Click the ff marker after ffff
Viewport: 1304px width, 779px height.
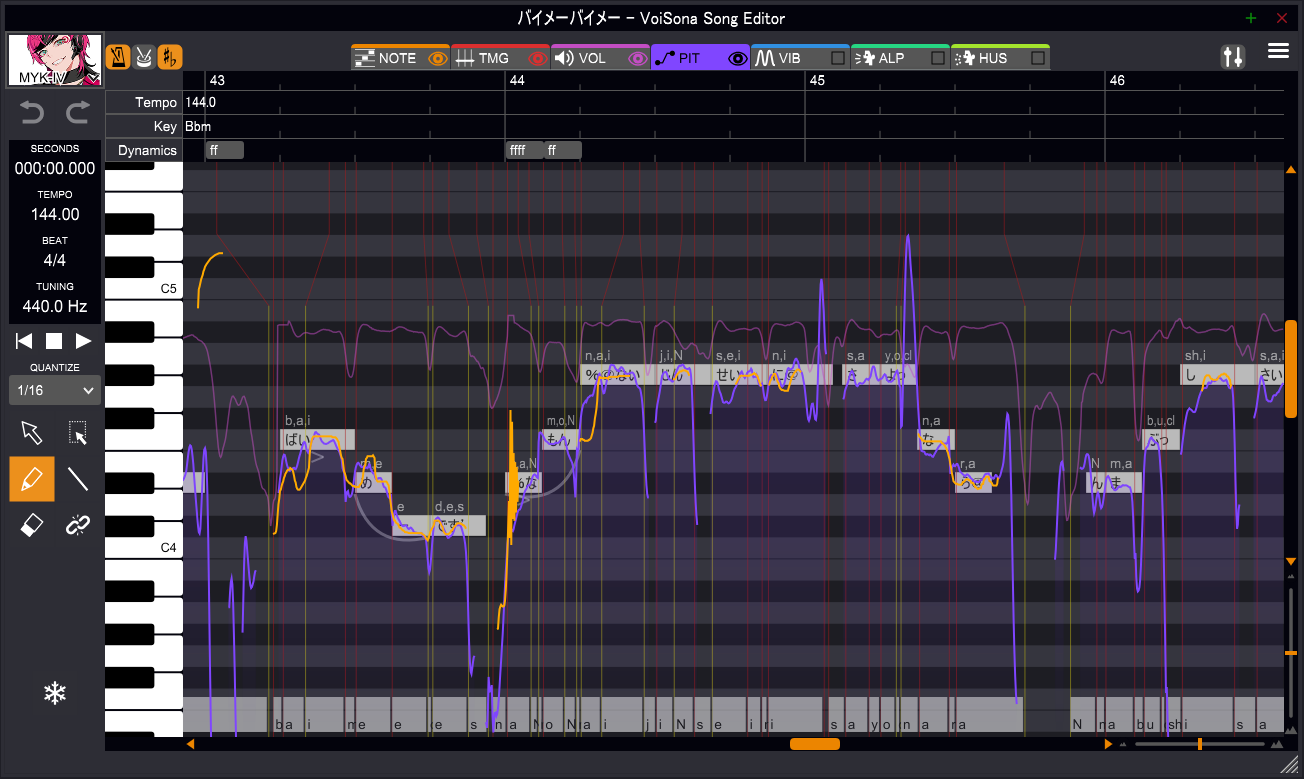pos(562,150)
